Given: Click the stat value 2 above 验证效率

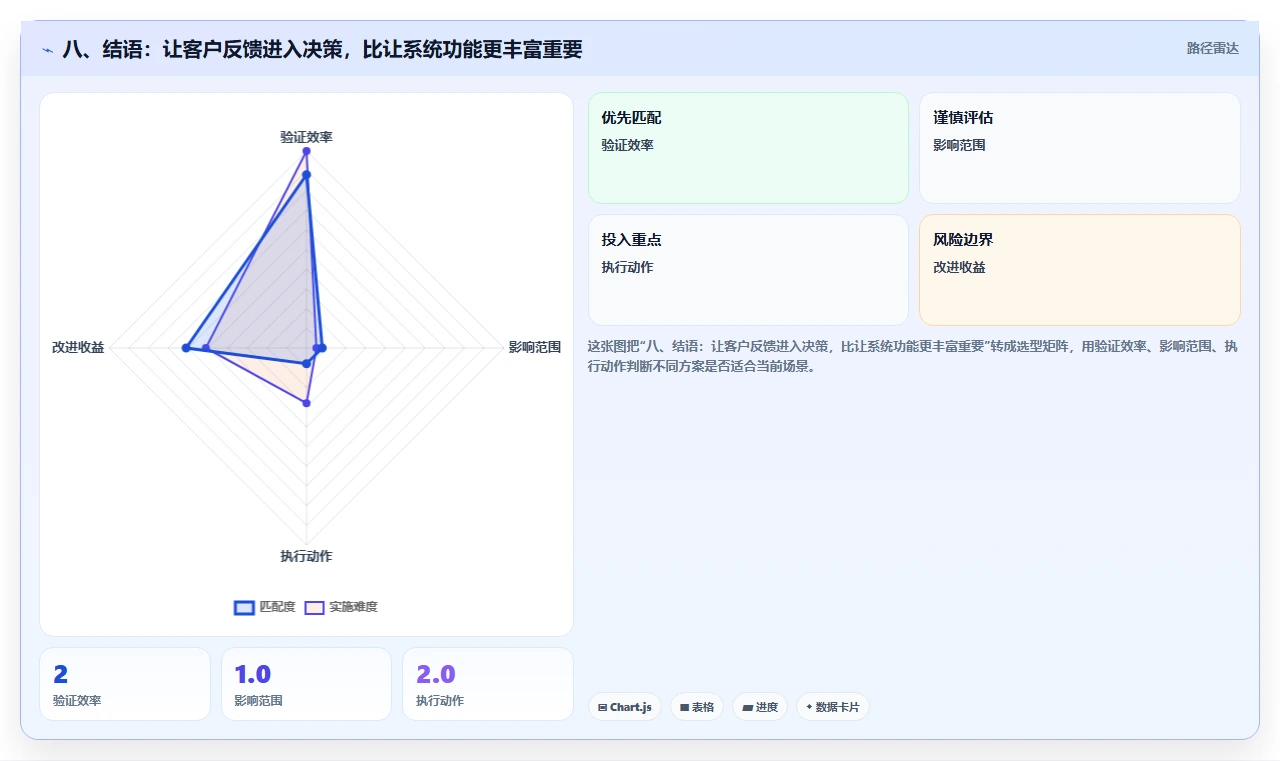Looking at the screenshot, I should coord(60,674).
